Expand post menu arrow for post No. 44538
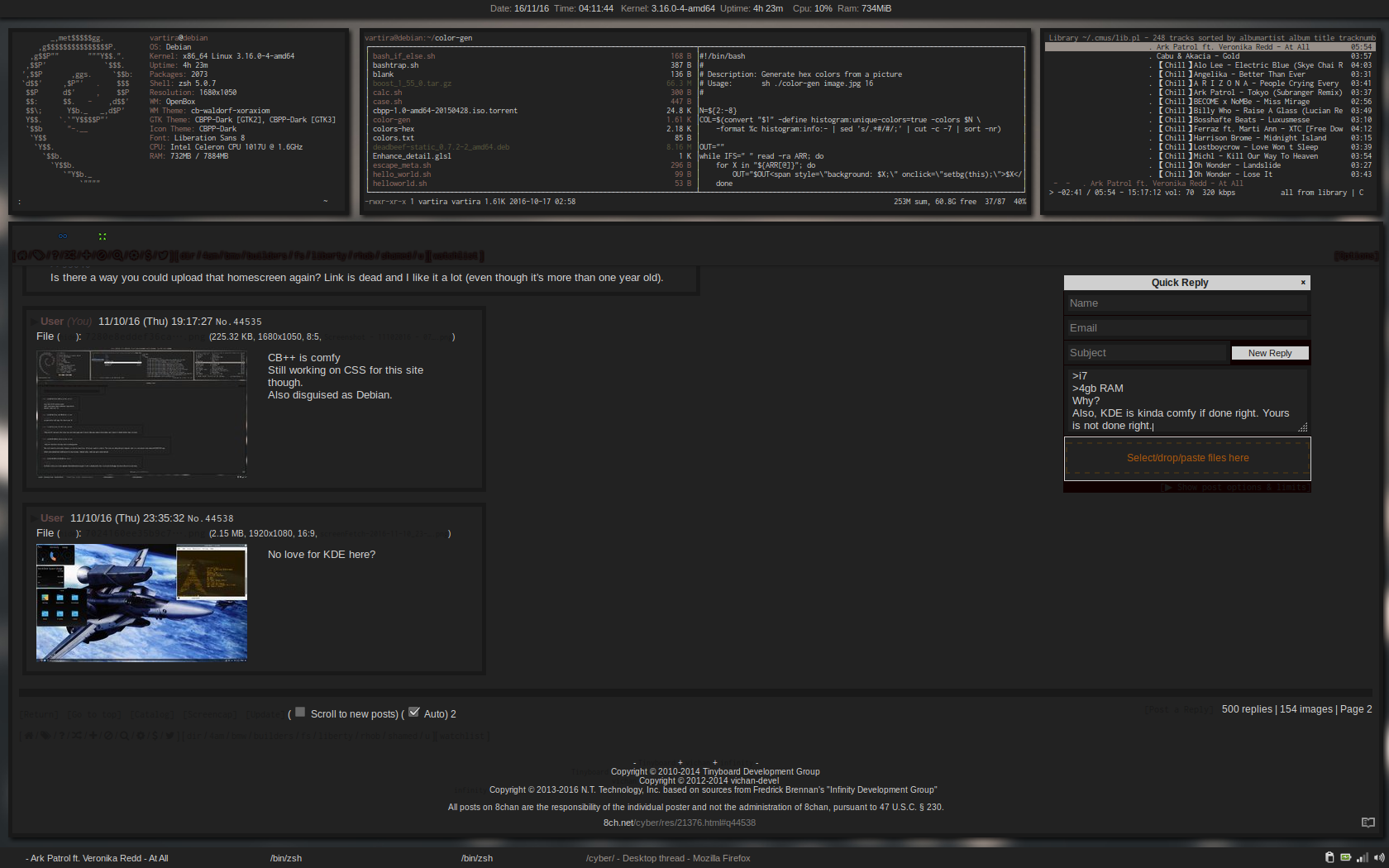 tap(33, 517)
